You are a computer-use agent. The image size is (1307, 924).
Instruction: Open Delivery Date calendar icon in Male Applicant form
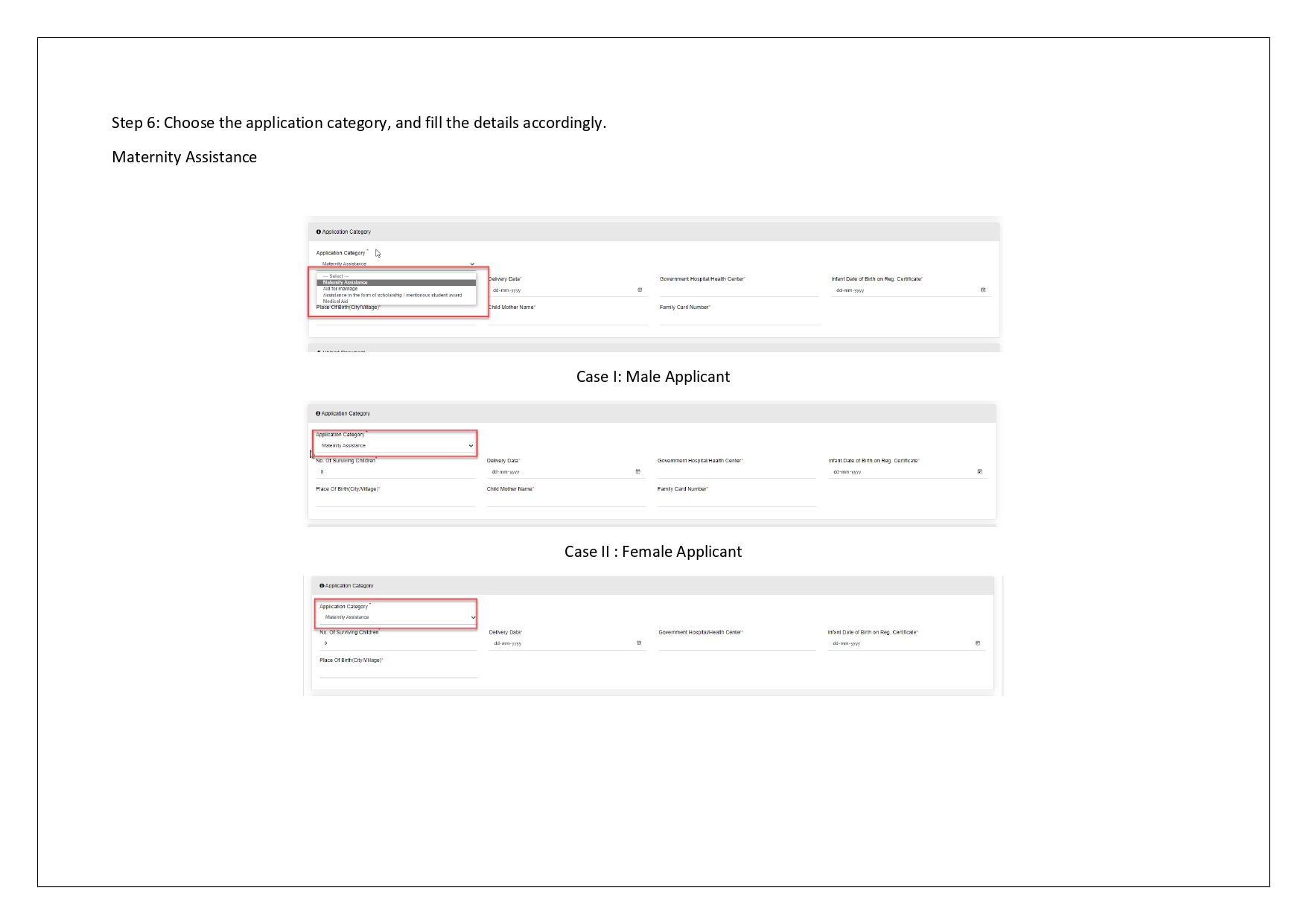[637, 471]
